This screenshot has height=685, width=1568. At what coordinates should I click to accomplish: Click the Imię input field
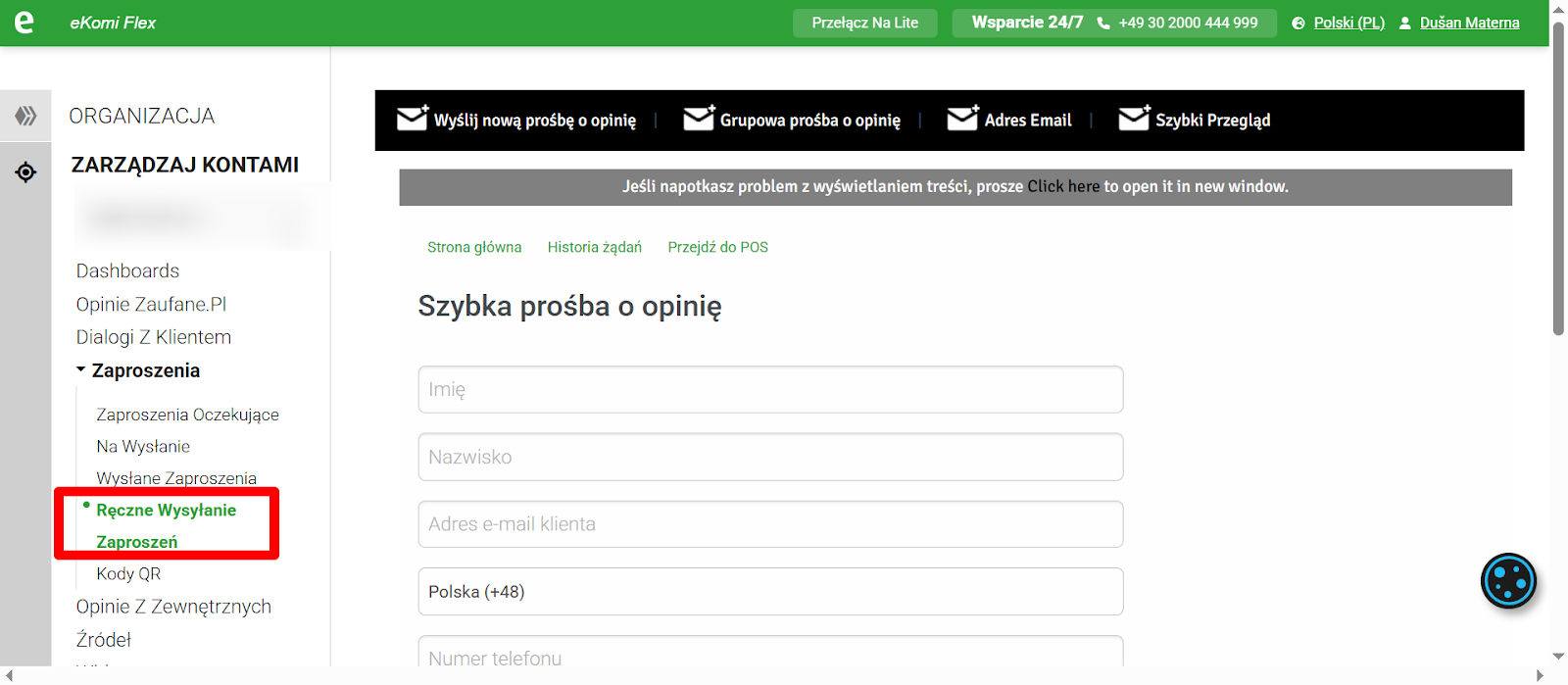coord(770,390)
